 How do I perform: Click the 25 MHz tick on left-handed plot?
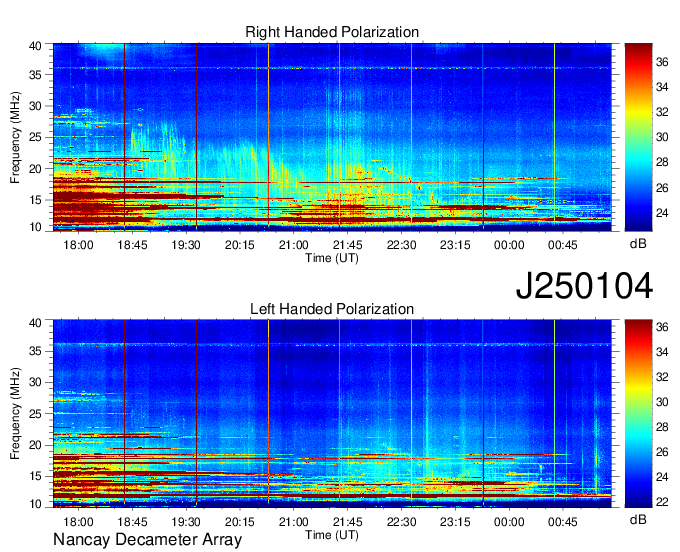coord(35,414)
